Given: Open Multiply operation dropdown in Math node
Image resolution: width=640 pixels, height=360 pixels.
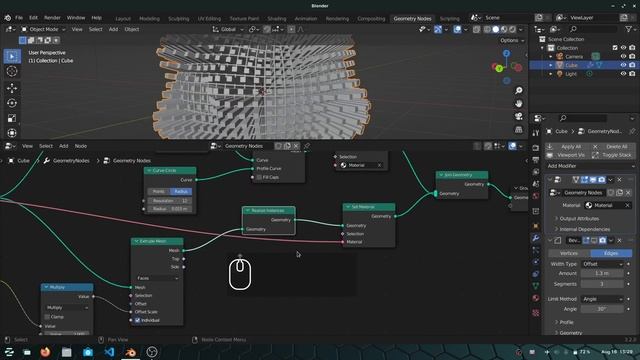Looking at the screenshot, I should (x=67, y=308).
